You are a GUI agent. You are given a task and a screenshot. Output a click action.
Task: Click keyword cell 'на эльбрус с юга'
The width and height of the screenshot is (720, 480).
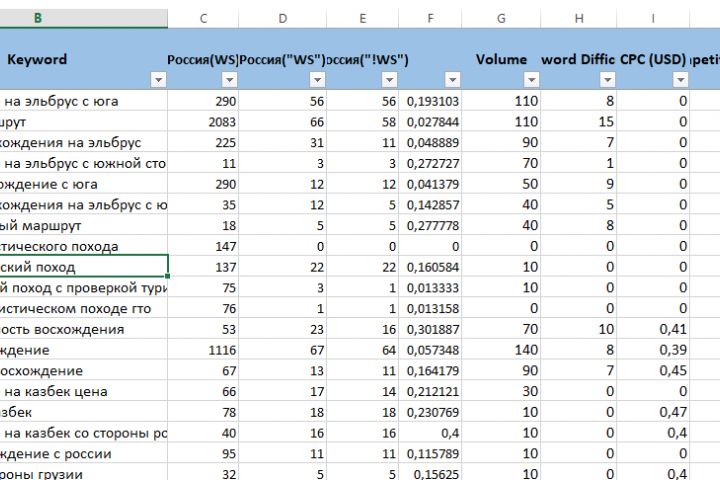(x=84, y=101)
